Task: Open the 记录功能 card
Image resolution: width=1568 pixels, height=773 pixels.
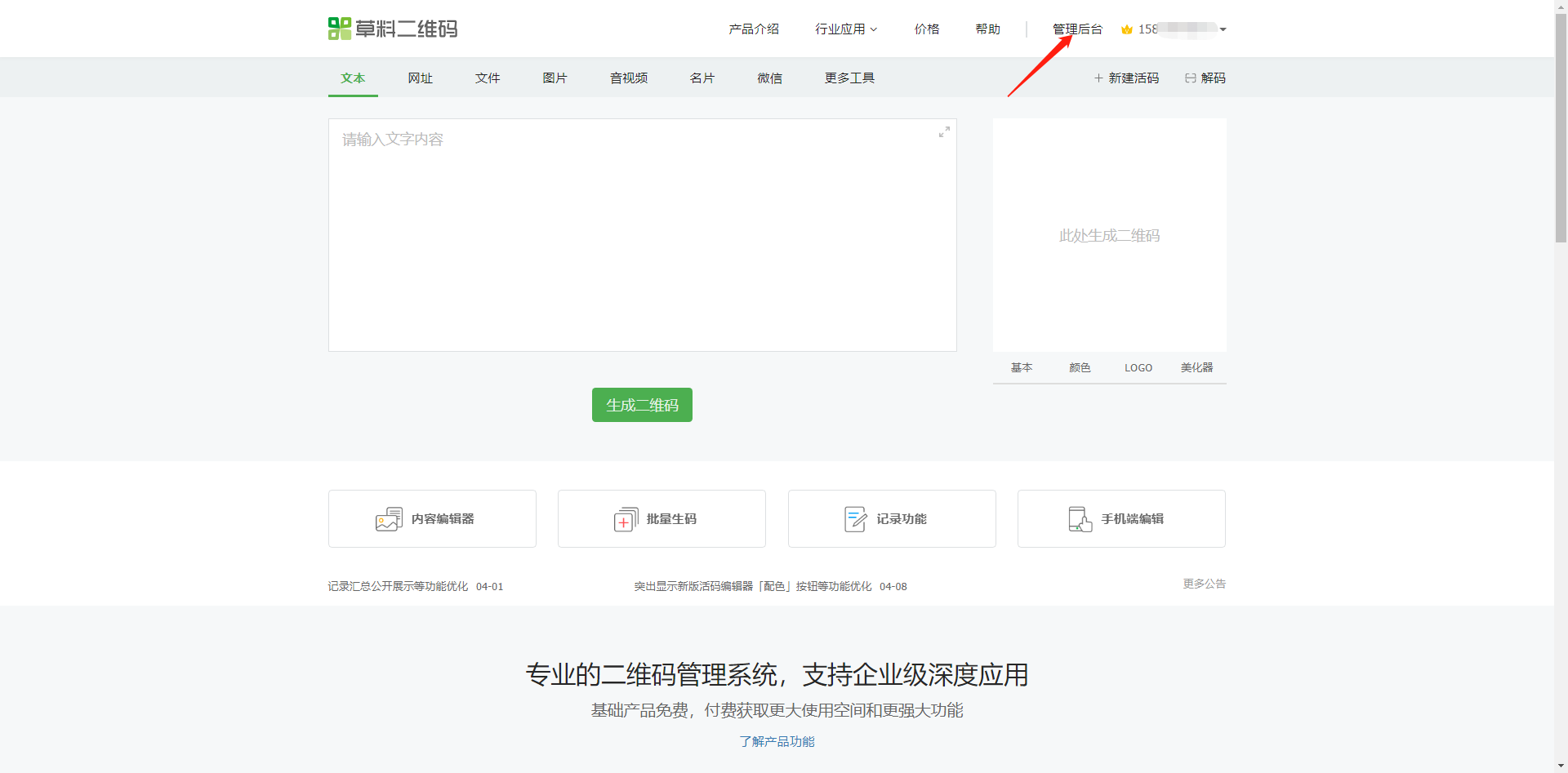Action: pyautogui.click(x=892, y=519)
